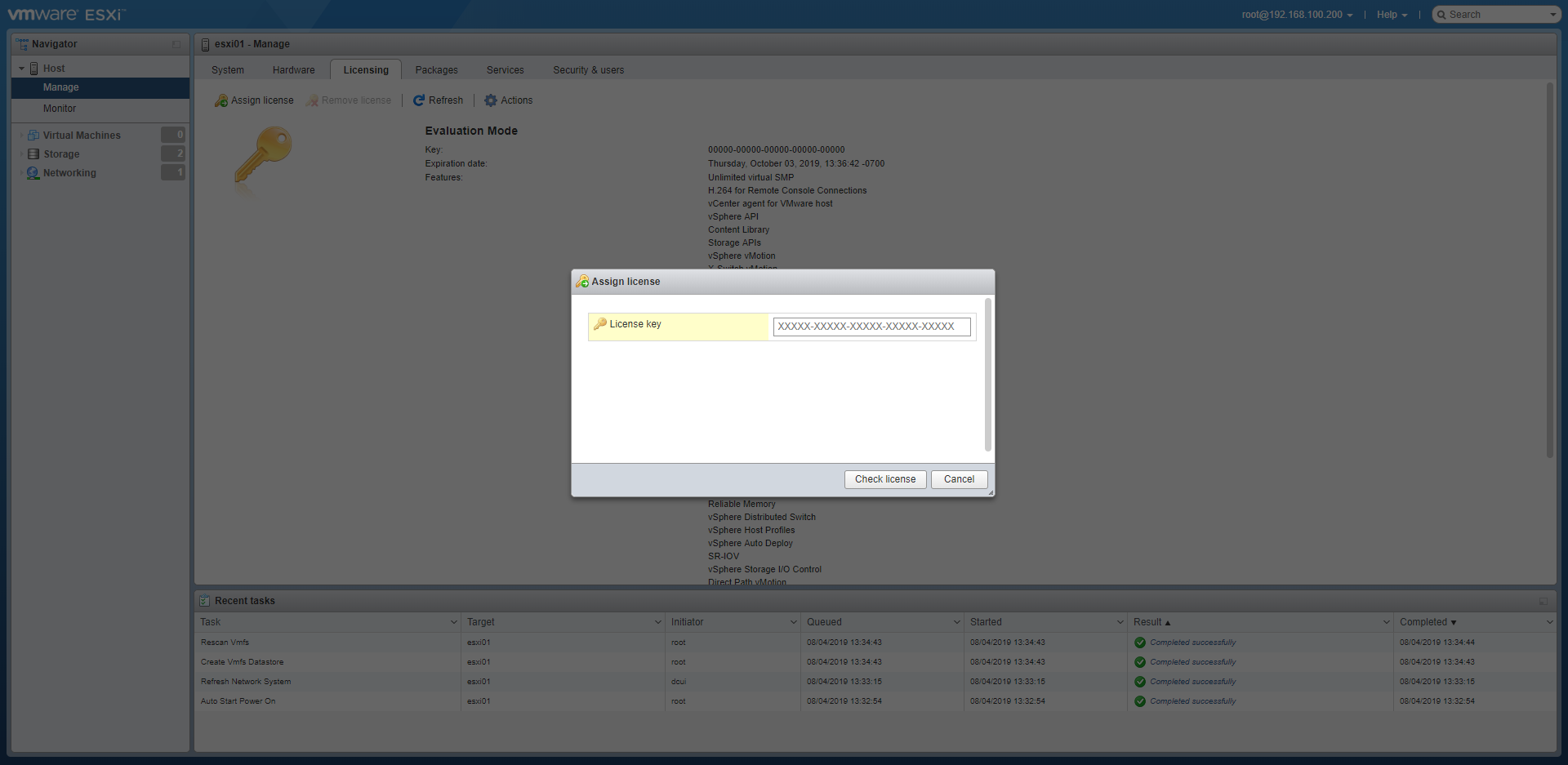Click the Storage icon in Navigator
Image resolution: width=1568 pixels, height=765 pixels.
coord(33,154)
